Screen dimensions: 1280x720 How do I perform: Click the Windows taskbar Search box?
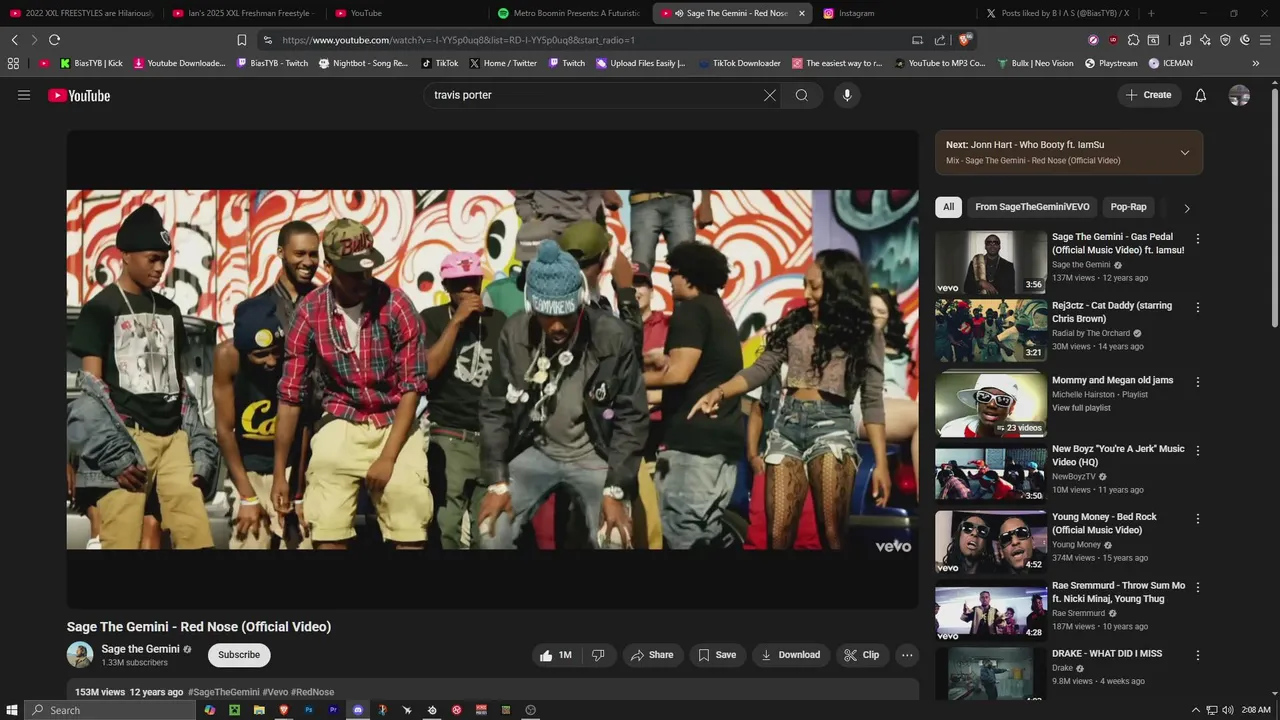[x=110, y=710]
